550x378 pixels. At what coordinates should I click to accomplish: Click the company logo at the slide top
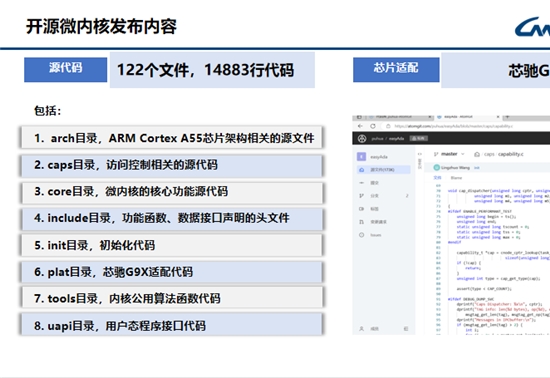(532, 27)
